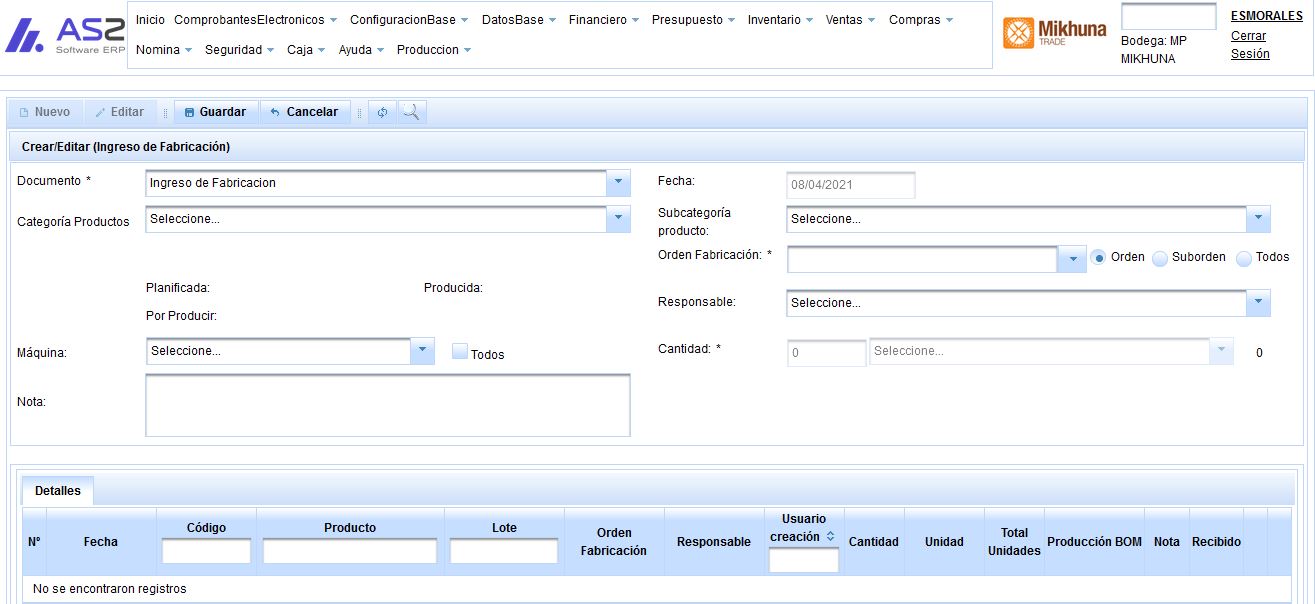Open the Produccion menu

428,49
